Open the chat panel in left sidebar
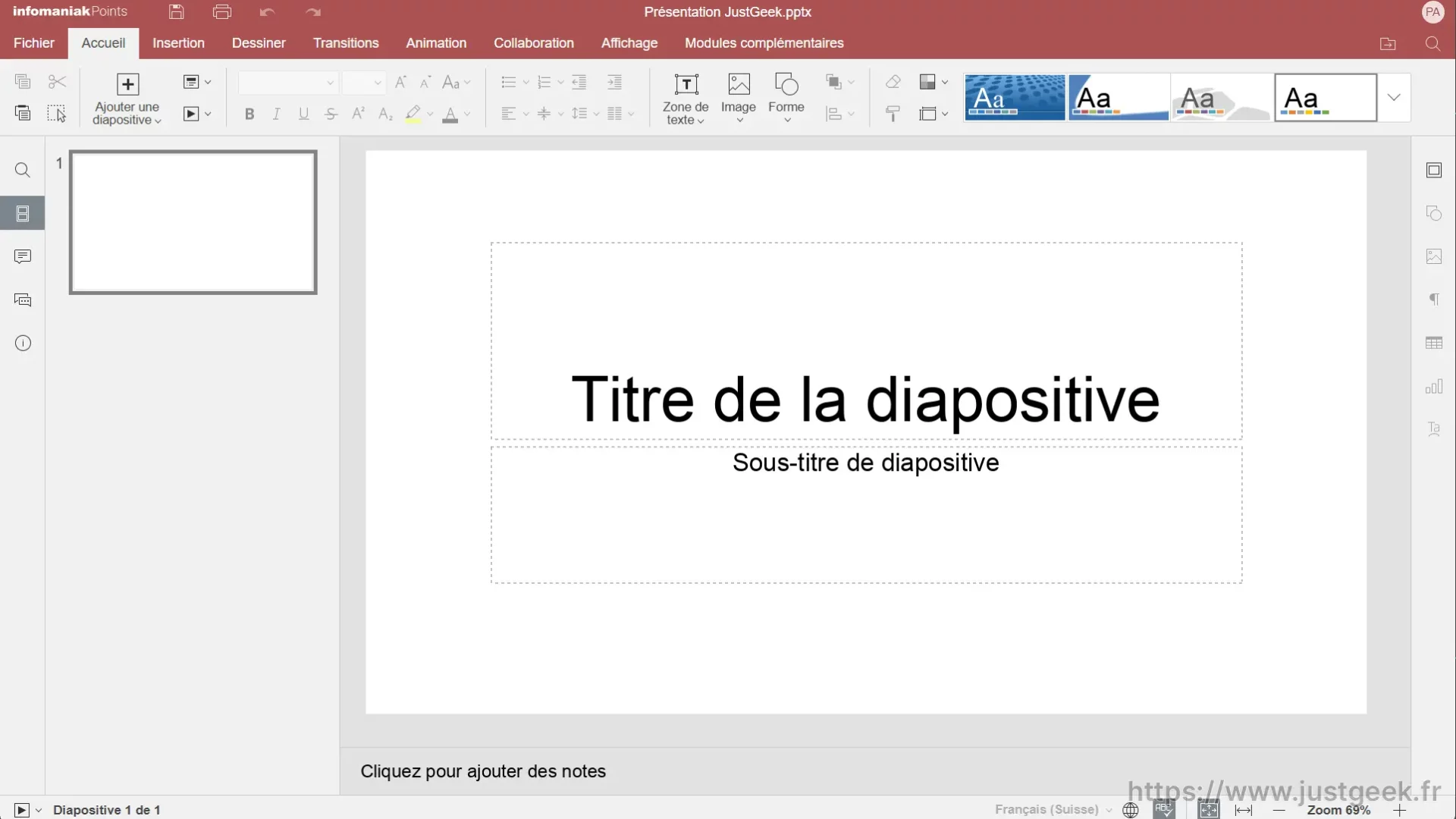1456x819 pixels. [x=23, y=300]
